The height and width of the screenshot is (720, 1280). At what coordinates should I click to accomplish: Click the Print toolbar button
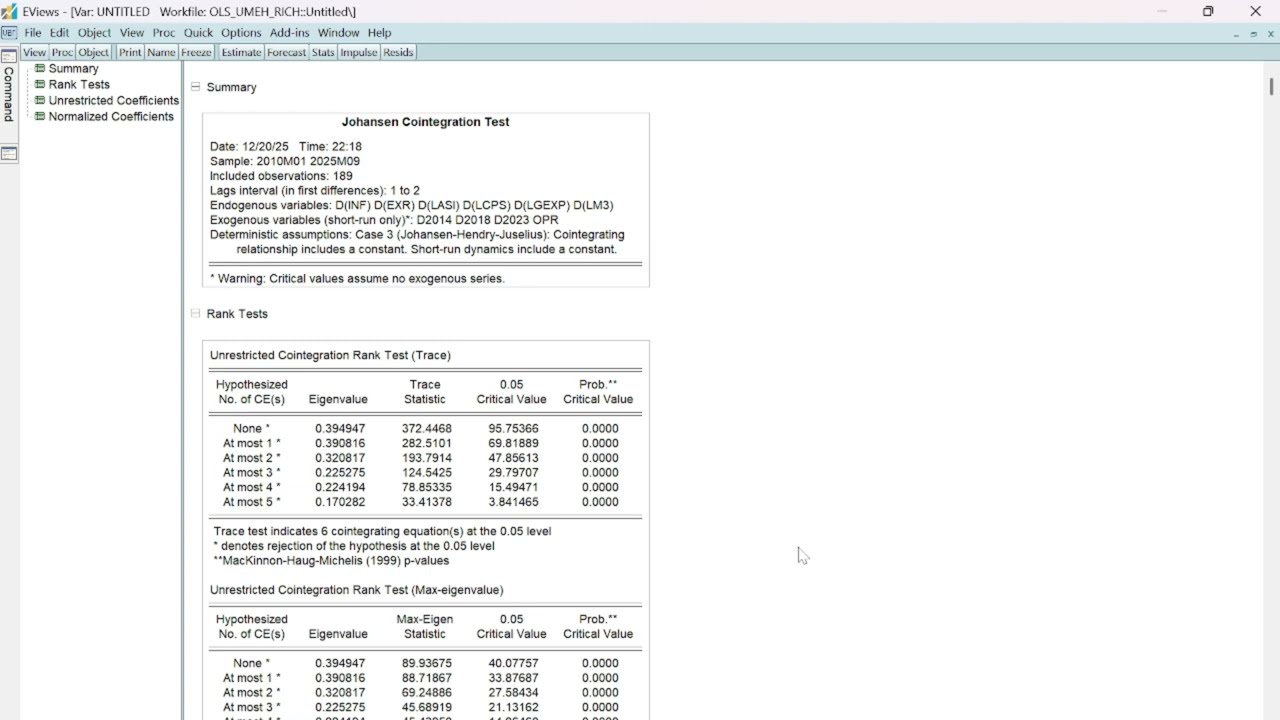[130, 52]
